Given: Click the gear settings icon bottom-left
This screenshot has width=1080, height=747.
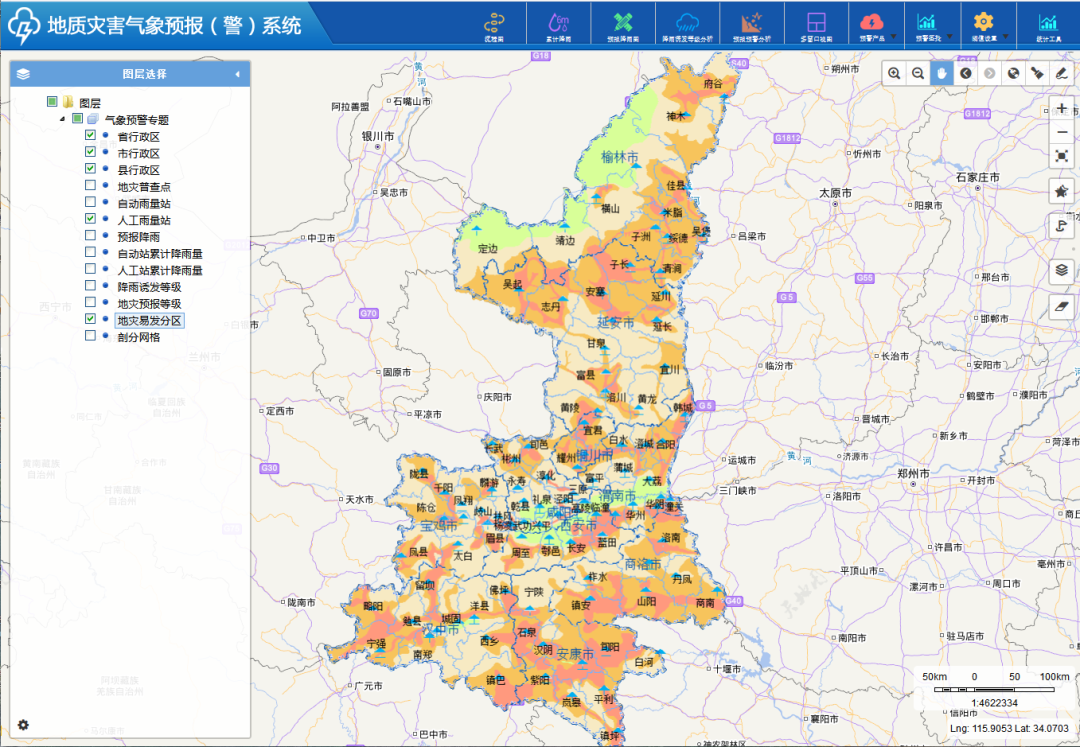Looking at the screenshot, I should pos(23,725).
